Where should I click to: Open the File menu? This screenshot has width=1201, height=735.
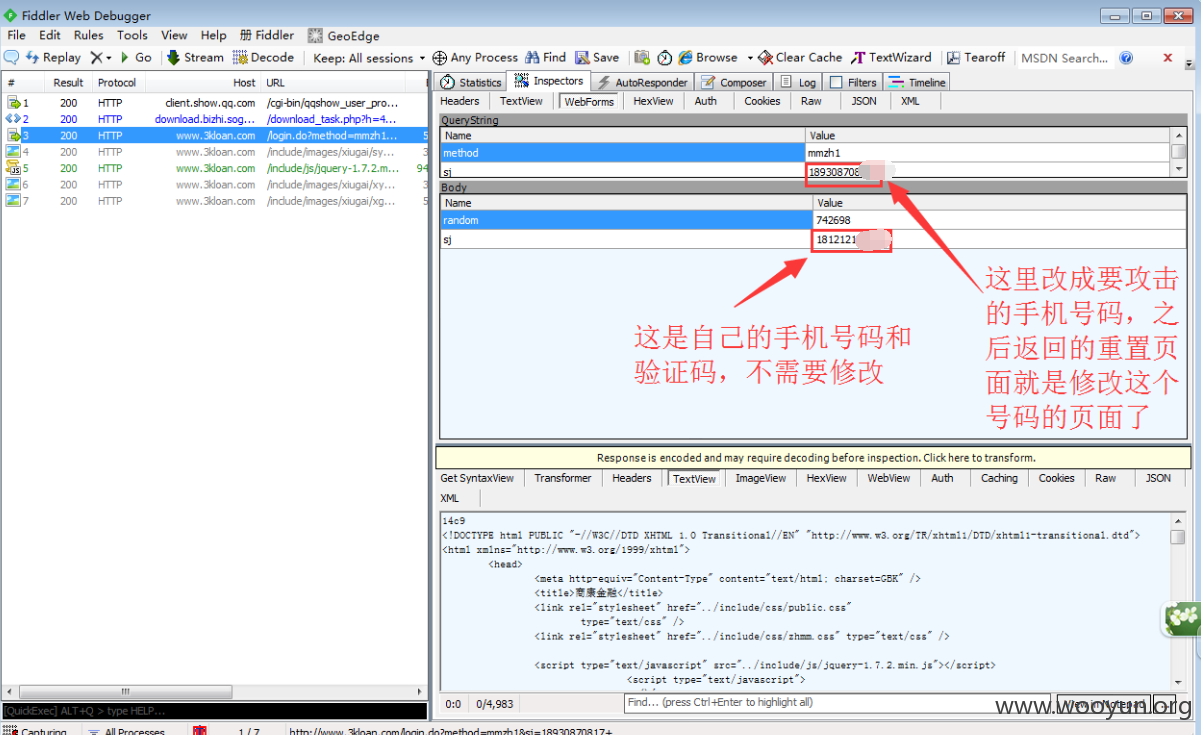coord(16,35)
